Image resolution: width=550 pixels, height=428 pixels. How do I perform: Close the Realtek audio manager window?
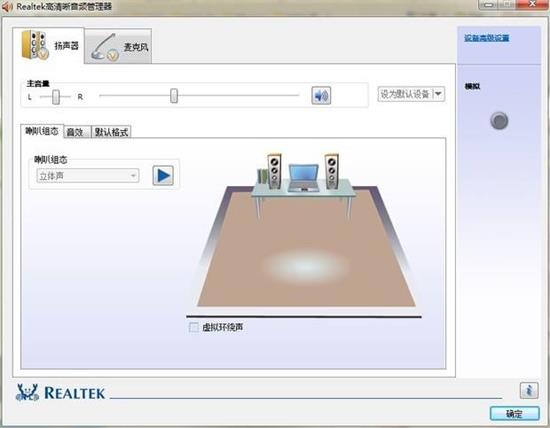pos(532,4)
